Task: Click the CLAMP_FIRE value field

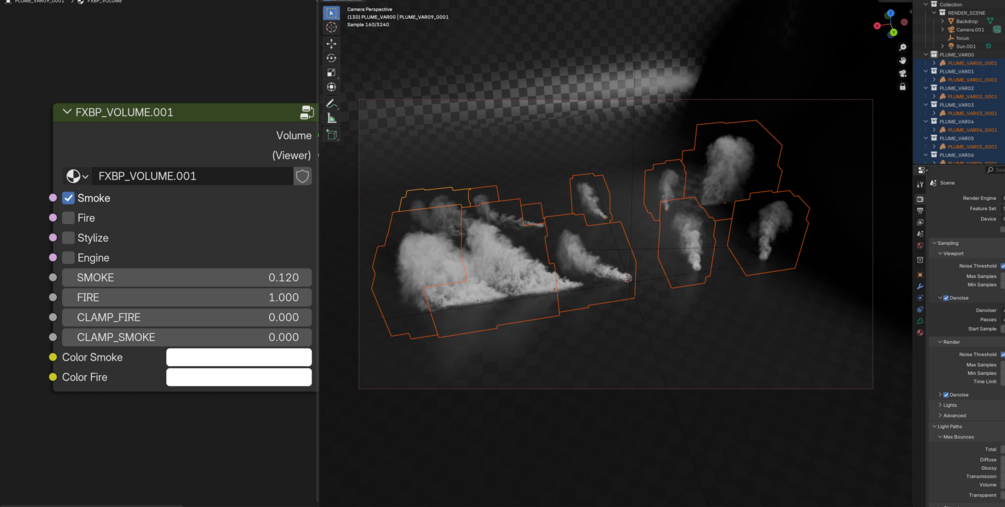Action: tap(187, 317)
